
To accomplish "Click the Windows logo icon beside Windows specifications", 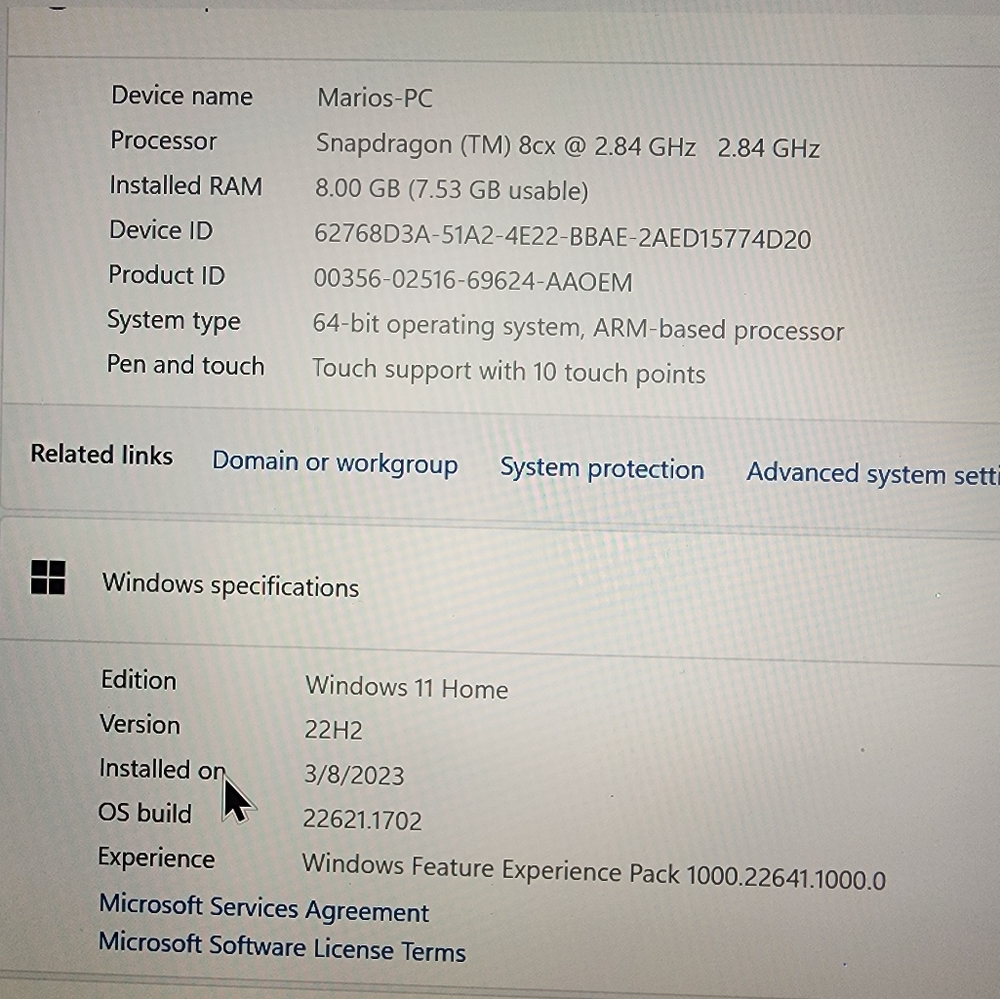I will coord(47,580).
